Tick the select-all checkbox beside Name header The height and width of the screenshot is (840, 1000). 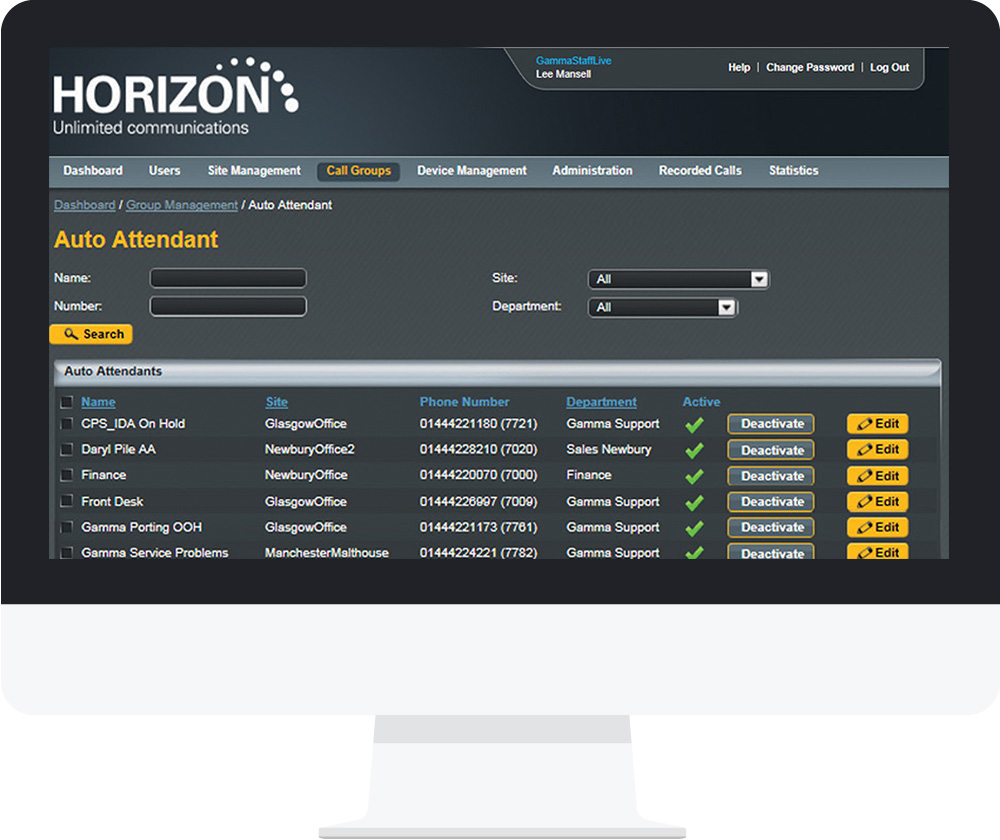(66, 402)
